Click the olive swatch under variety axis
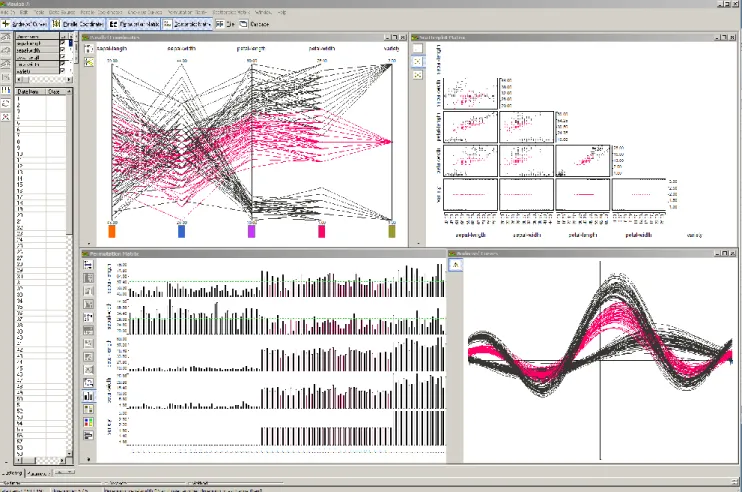The height and width of the screenshot is (492, 742). [x=392, y=231]
